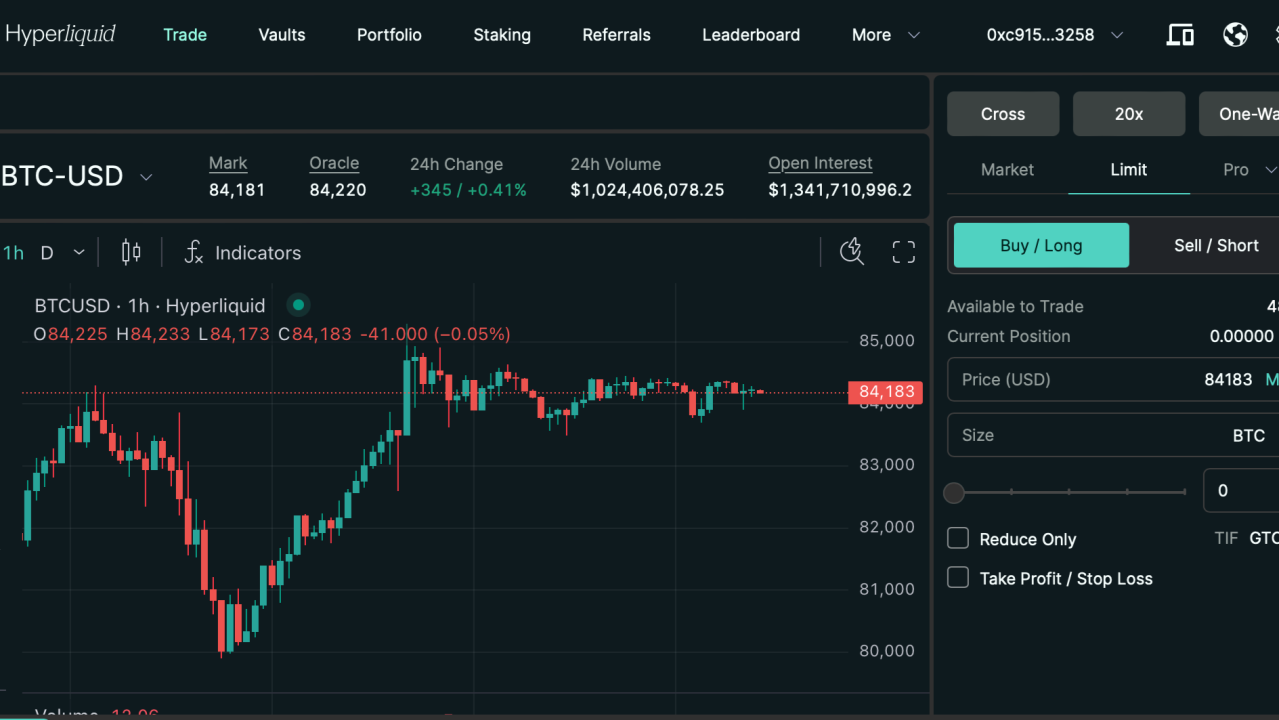Enter fullscreen chart mode
The width and height of the screenshot is (1279, 720).
point(903,252)
